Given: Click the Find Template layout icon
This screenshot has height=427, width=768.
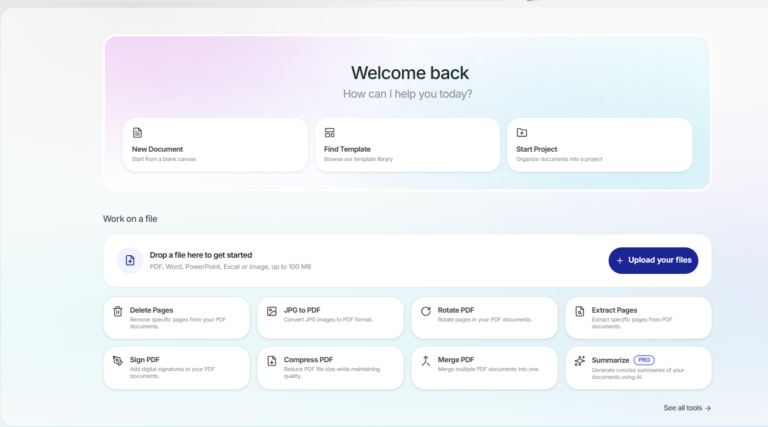Looking at the screenshot, I should click(330, 133).
